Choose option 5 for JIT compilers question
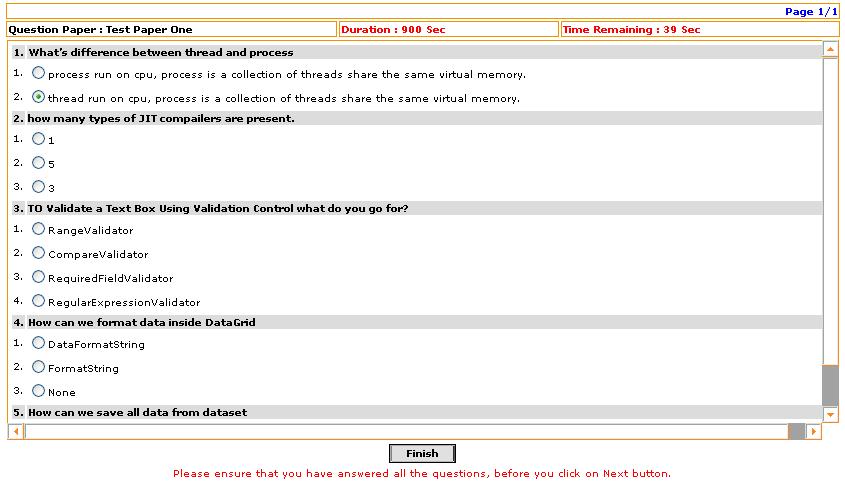 pos(38,162)
